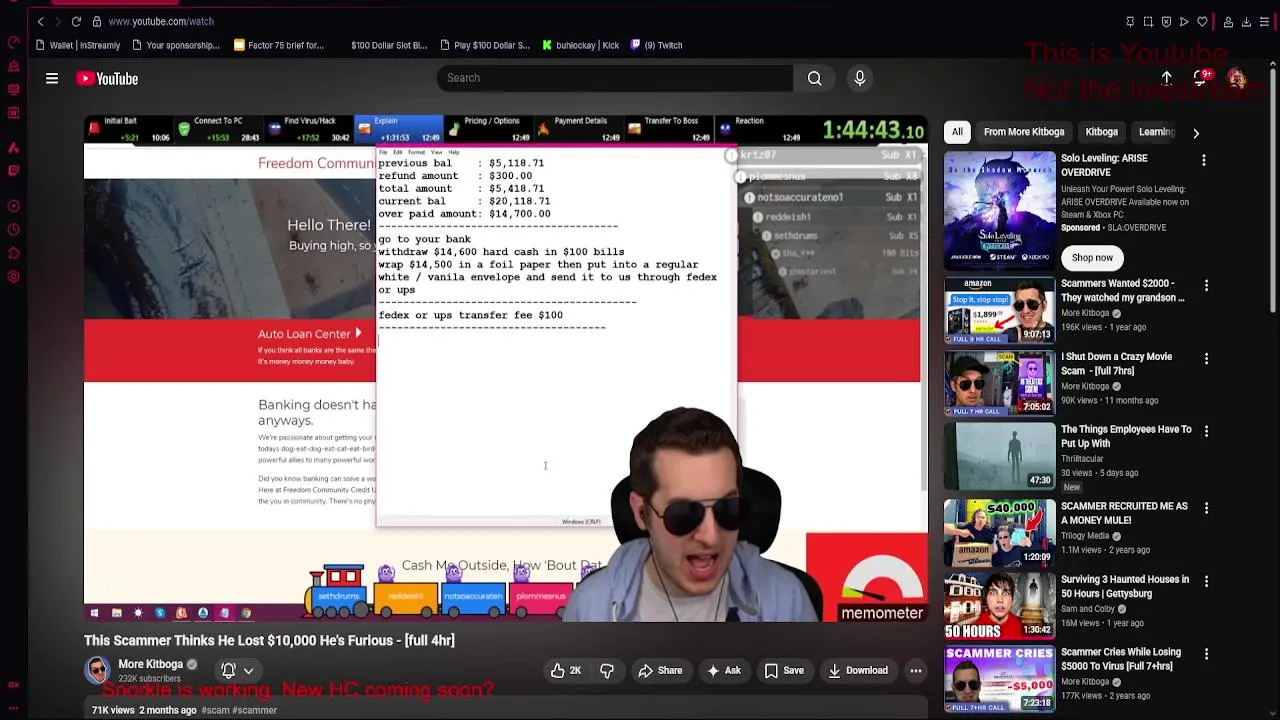
Task: Click the search magnifier button
Action: click(x=815, y=78)
